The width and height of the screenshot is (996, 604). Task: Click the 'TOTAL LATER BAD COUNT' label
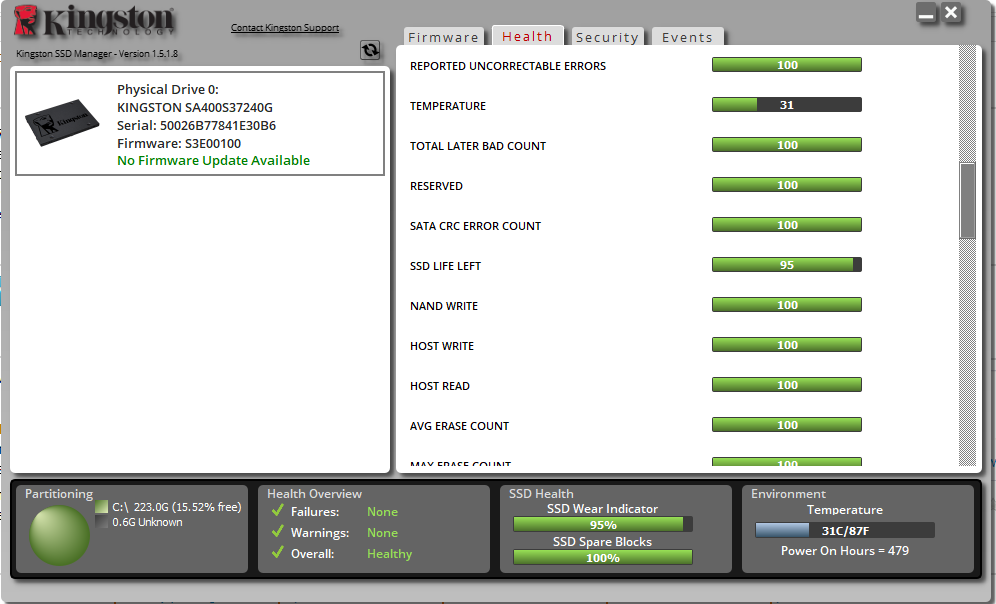coord(478,146)
